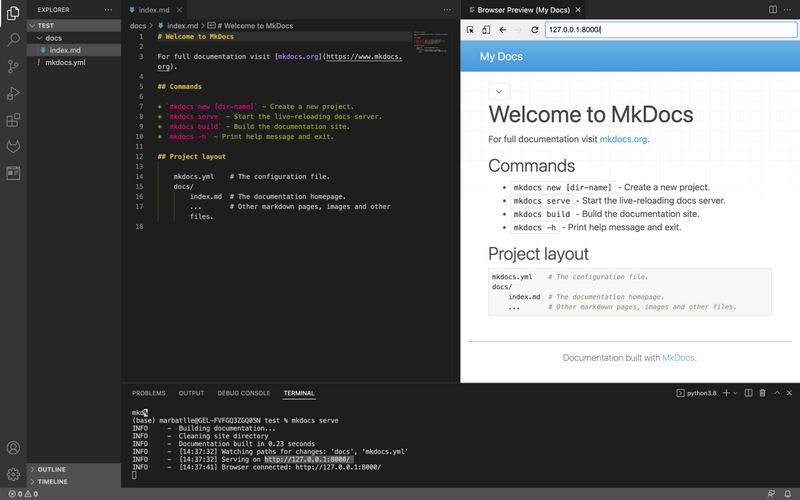Collapse the docs folder in Explorer
Image resolution: width=800 pixels, height=500 pixels.
pos(39,38)
